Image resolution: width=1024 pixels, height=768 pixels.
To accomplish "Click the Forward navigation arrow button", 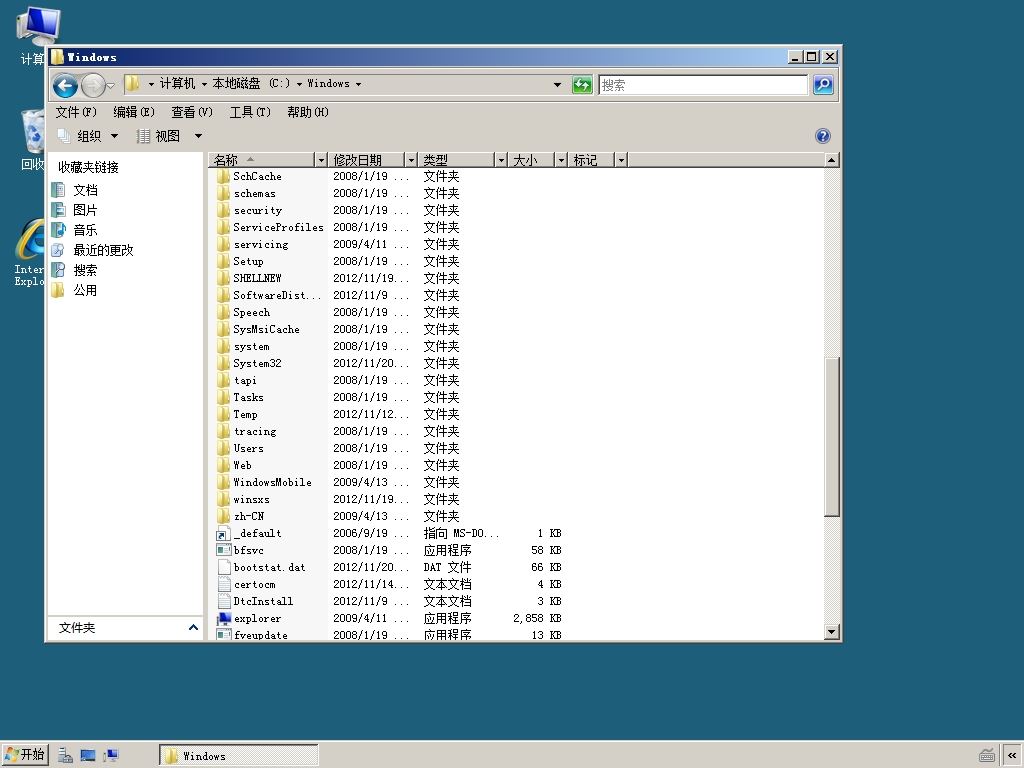I will 93,85.
